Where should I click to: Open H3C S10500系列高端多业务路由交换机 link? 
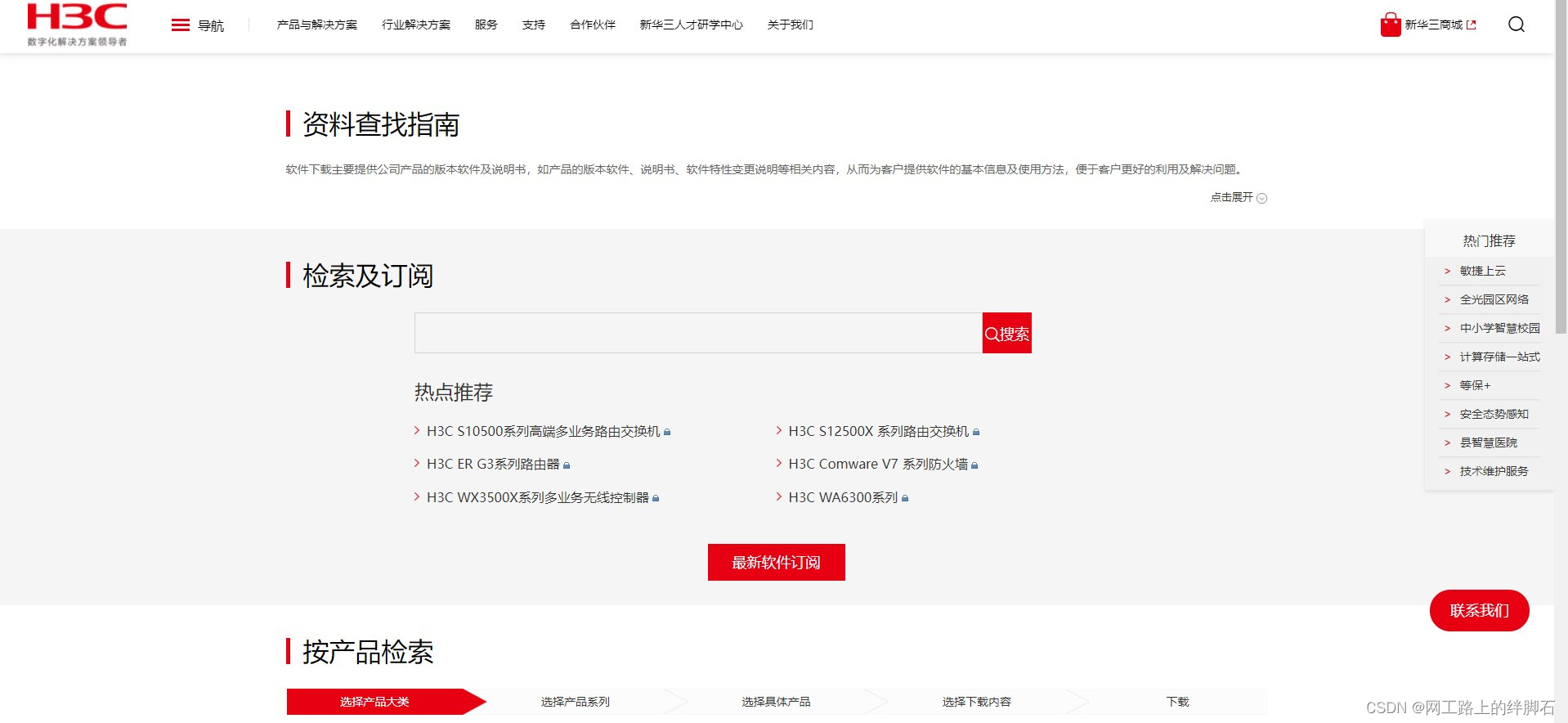(543, 431)
